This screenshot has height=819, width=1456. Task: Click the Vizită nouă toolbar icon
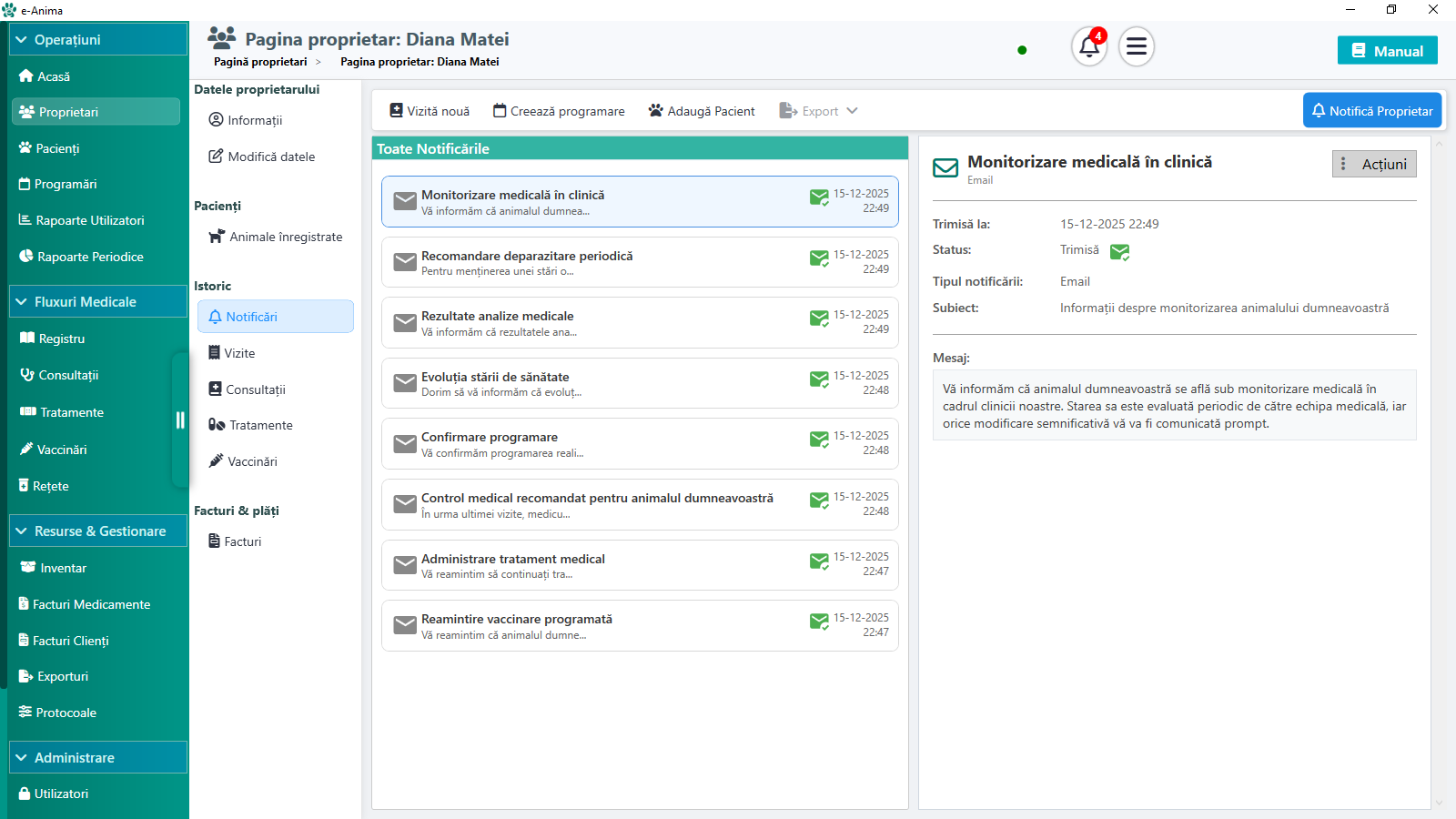coord(396,111)
